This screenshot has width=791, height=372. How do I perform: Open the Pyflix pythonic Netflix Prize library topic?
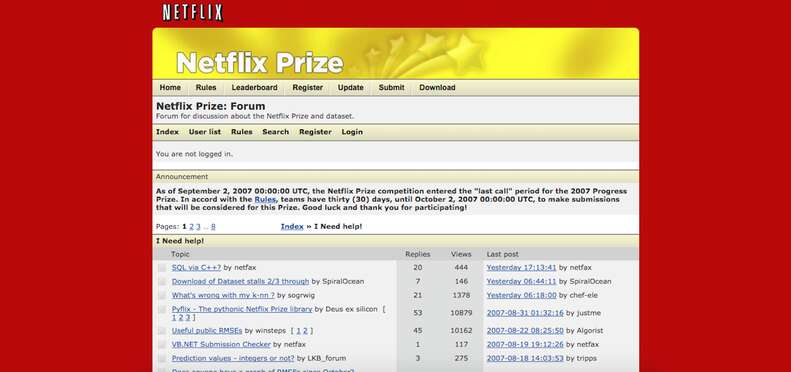pos(242,309)
